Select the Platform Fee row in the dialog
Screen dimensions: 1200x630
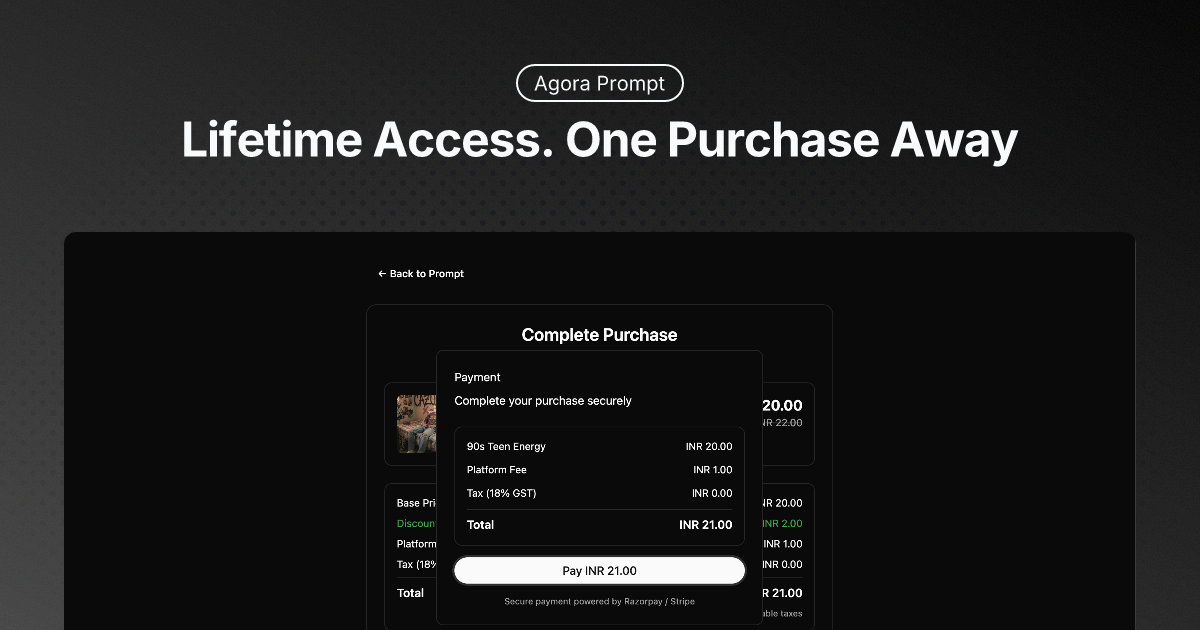click(x=599, y=470)
